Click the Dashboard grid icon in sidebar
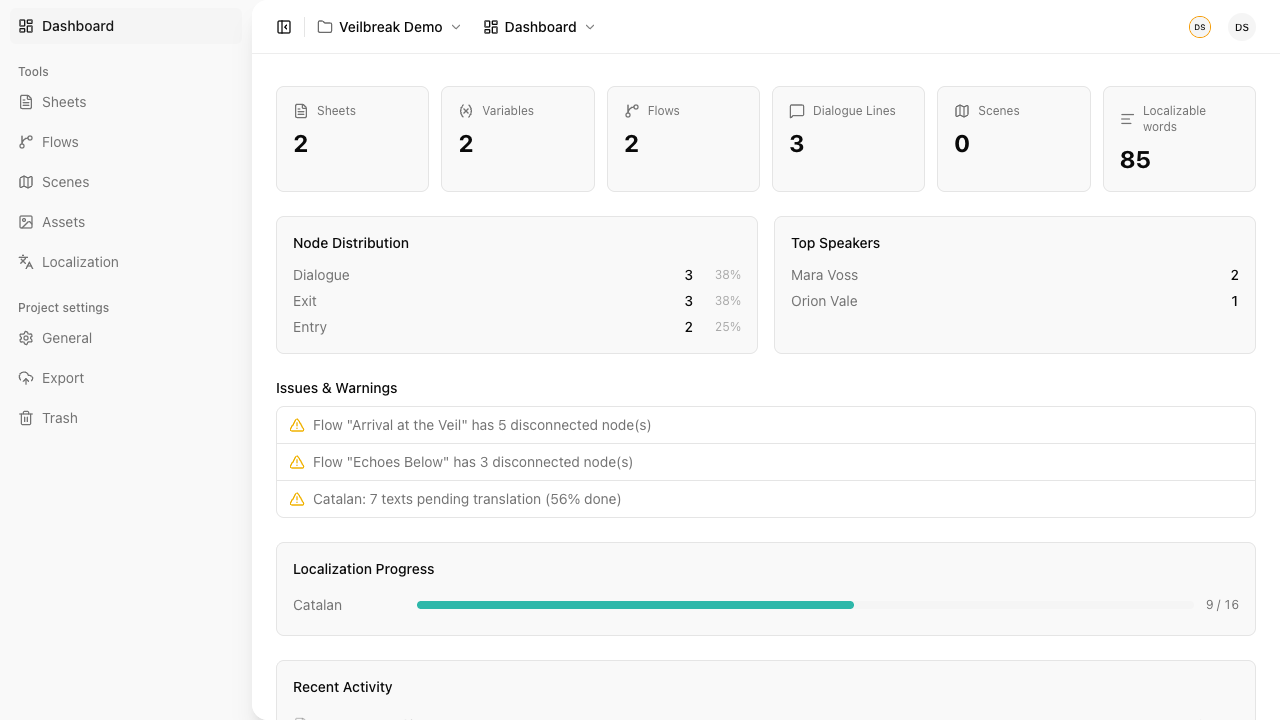This screenshot has height=720, width=1280. coord(26,26)
